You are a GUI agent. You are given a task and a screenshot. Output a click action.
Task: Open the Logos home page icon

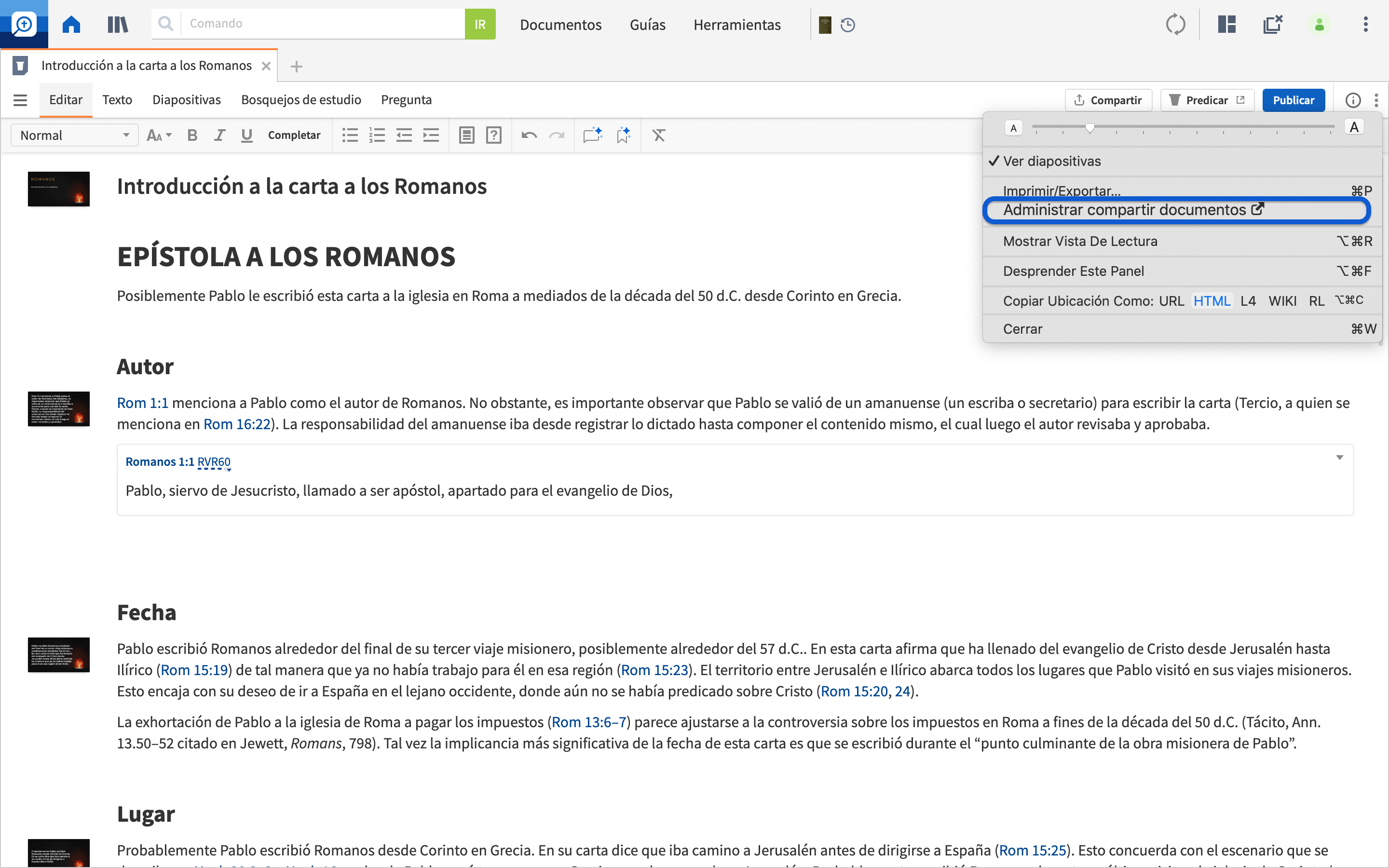coord(71,24)
